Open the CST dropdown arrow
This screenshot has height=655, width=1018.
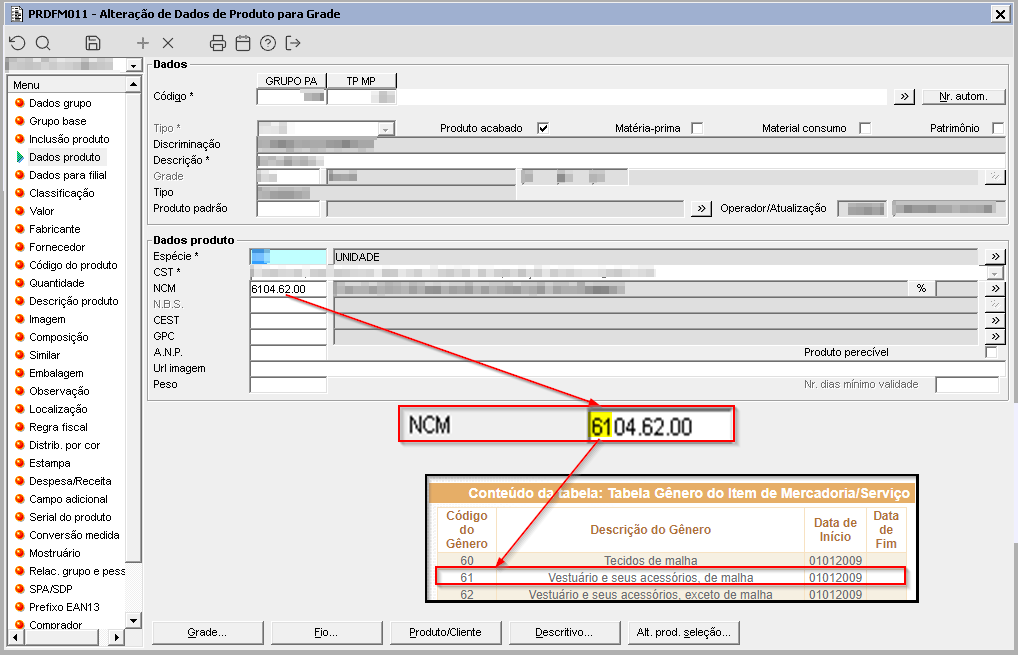pos(995,273)
